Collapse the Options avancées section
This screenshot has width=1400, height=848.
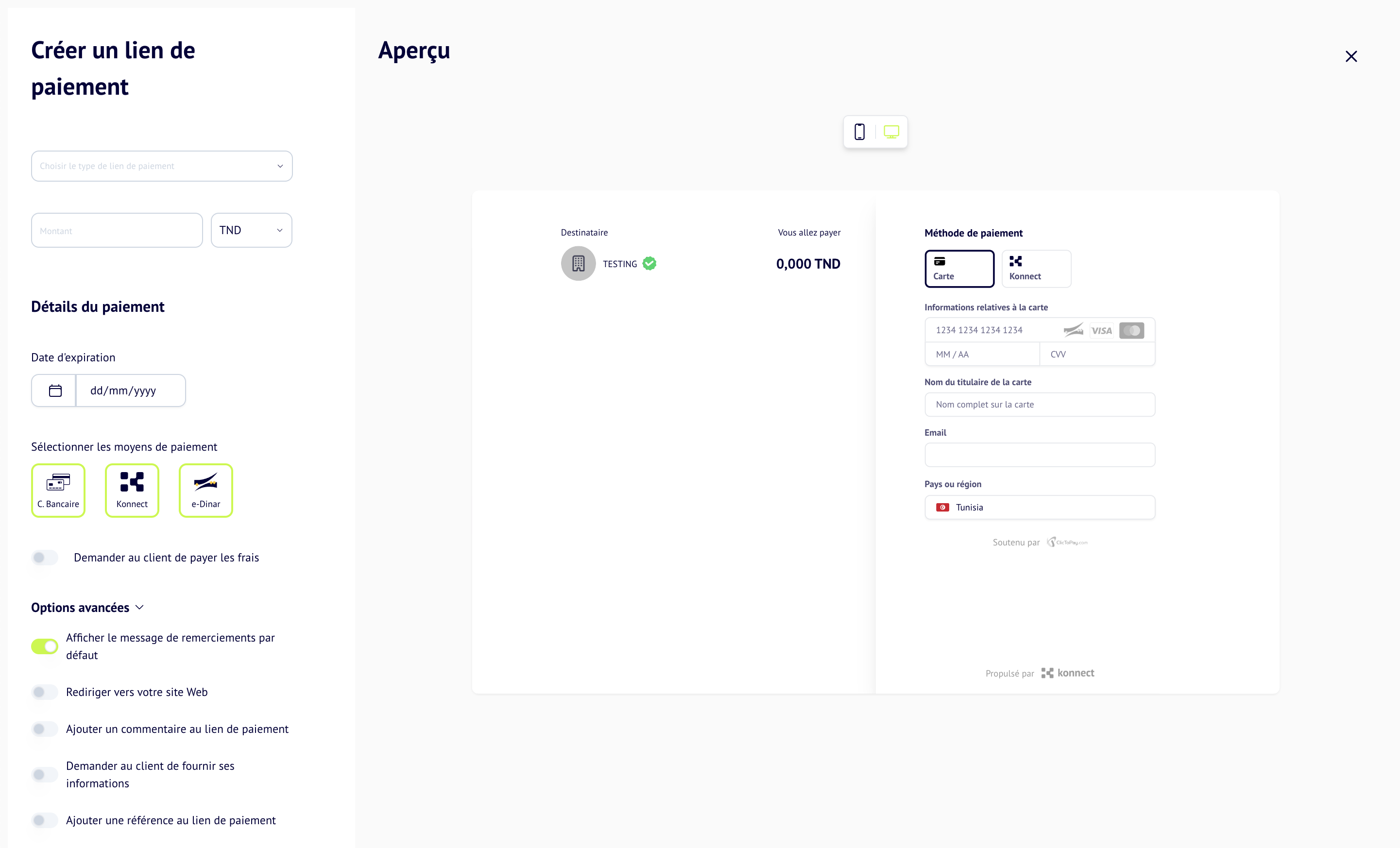click(140, 607)
